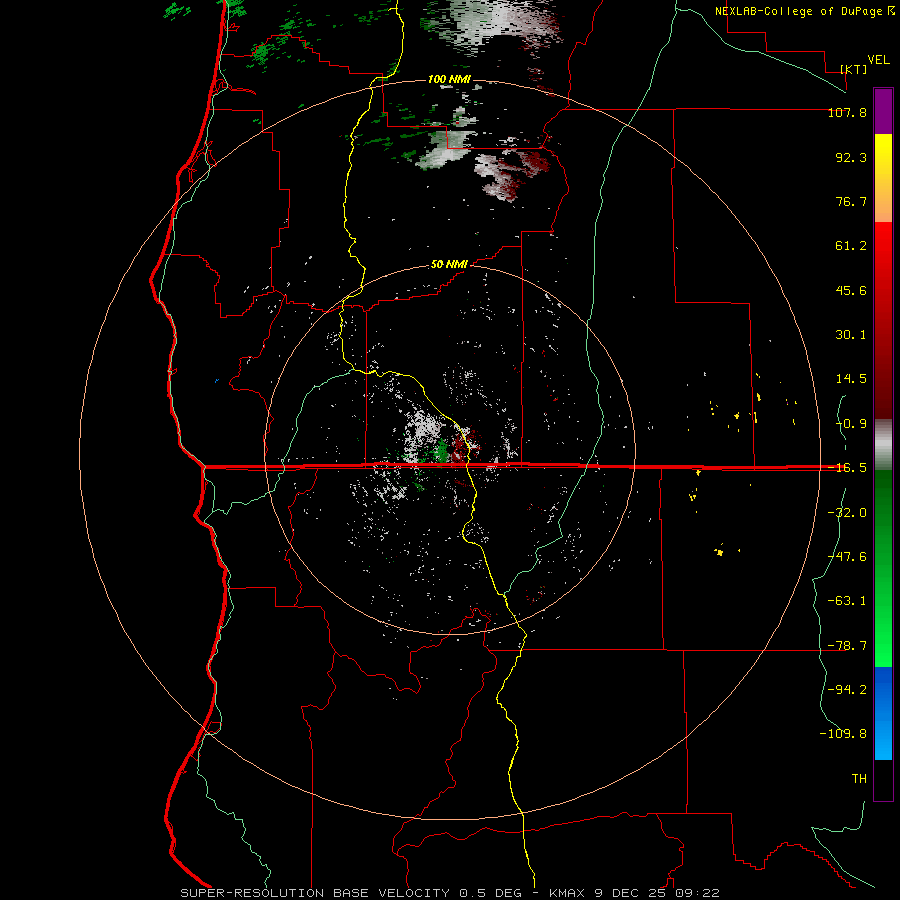Image resolution: width=900 pixels, height=900 pixels.
Task: Select the -0.9 legend value
Action: 851,424
